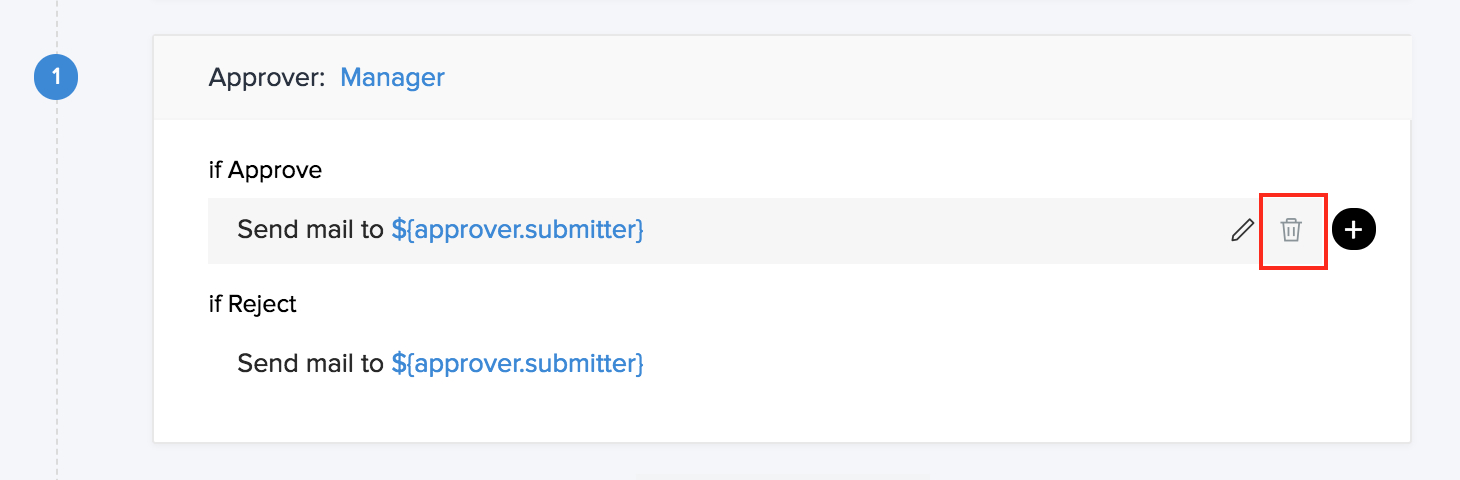Add a new action with the plus icon
The width and height of the screenshot is (1460, 480).
pyautogui.click(x=1354, y=231)
